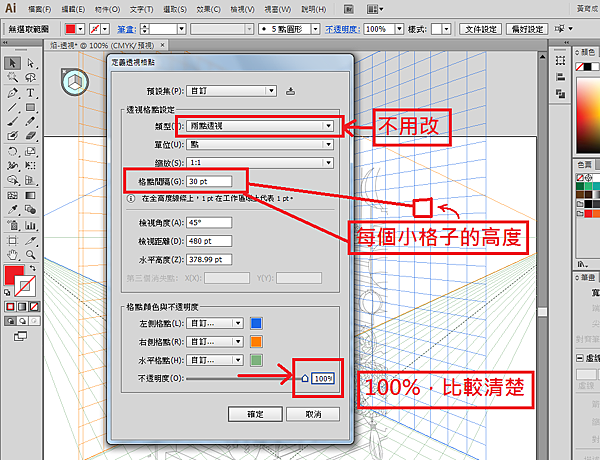The height and width of the screenshot is (460, 600).
Task: Switch to solid Color fill mode button
Action: (x=10, y=307)
